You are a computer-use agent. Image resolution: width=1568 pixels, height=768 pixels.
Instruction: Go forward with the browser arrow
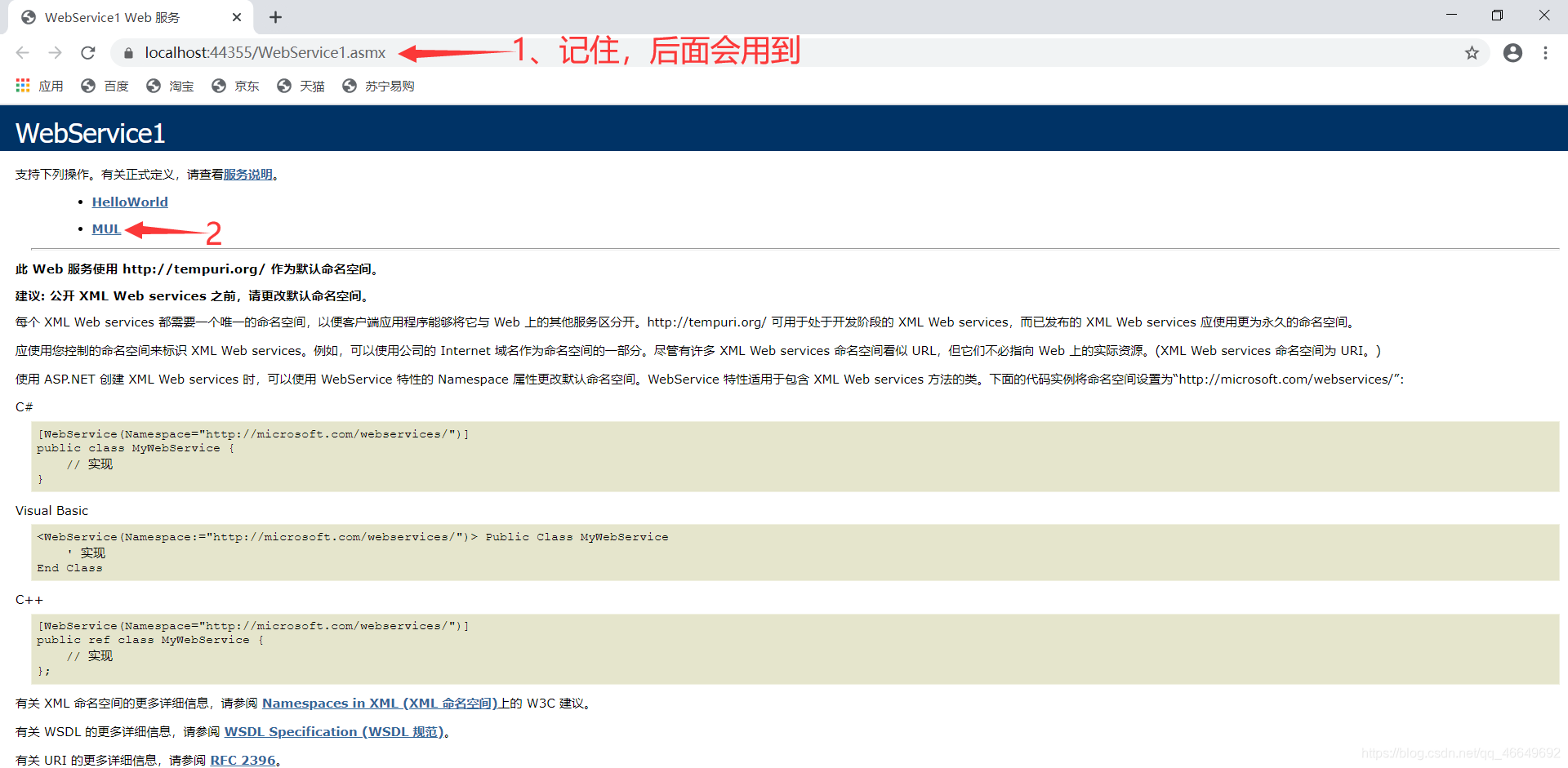55,53
